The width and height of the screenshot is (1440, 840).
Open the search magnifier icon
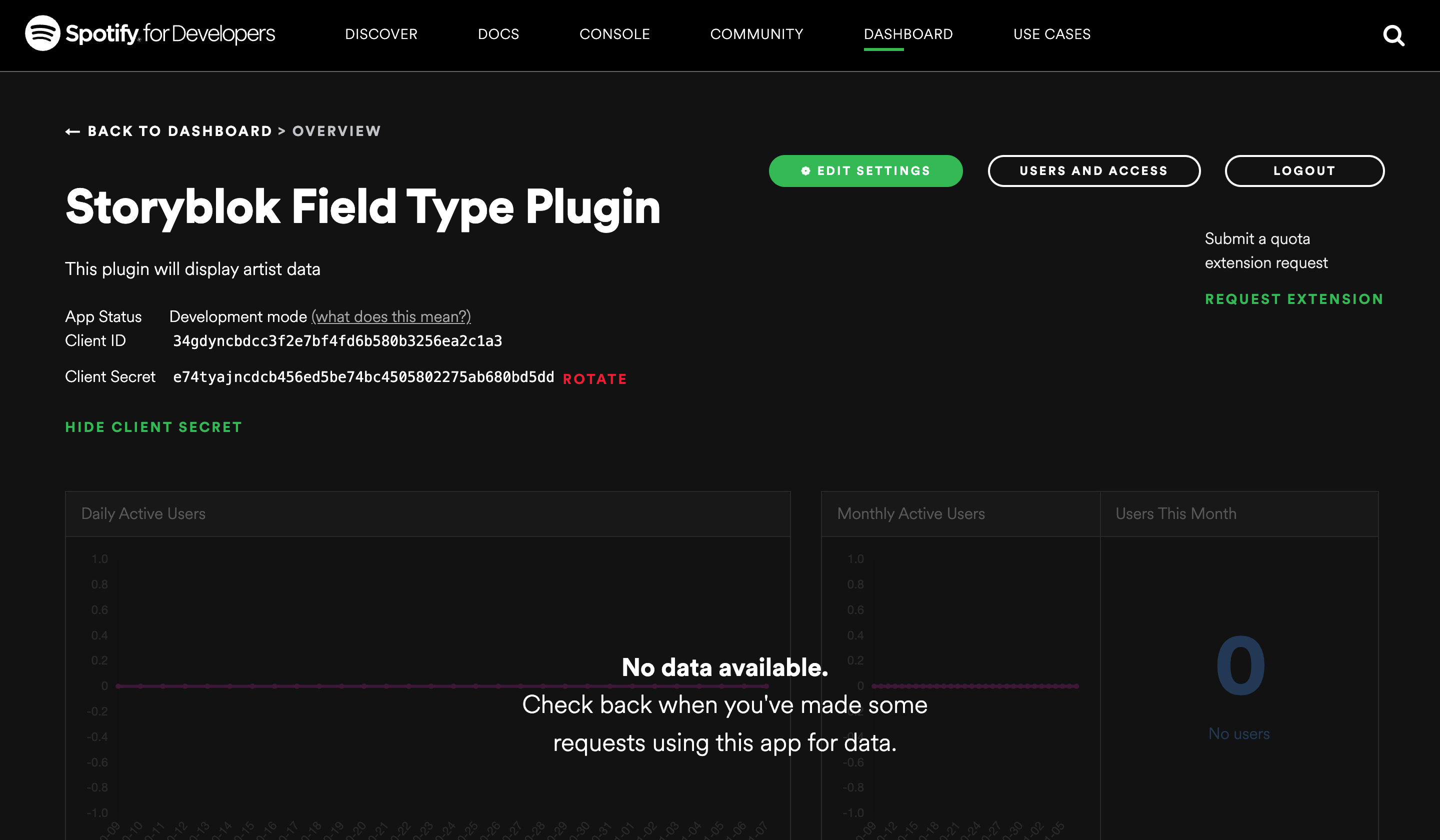[x=1393, y=35]
